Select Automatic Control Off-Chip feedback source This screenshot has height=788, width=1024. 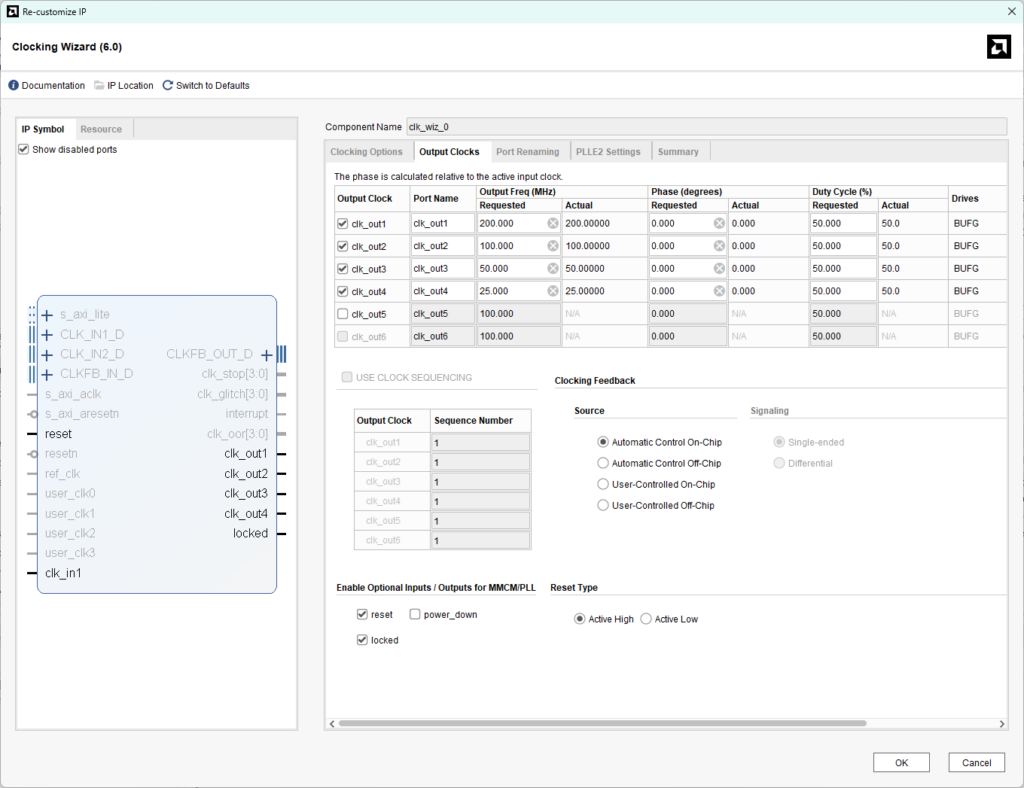603,463
